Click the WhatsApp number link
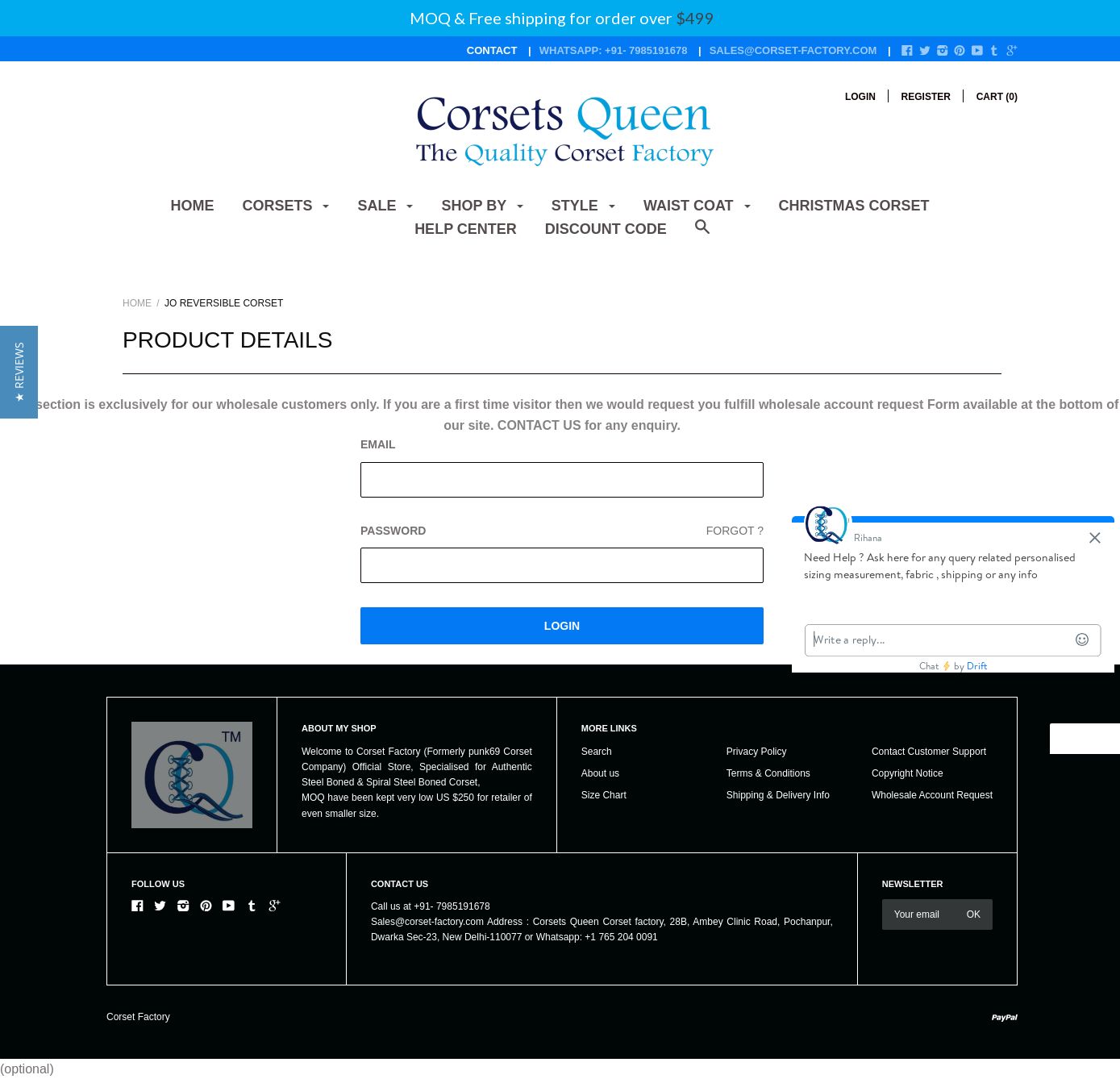1120x1079 pixels. tap(613, 51)
